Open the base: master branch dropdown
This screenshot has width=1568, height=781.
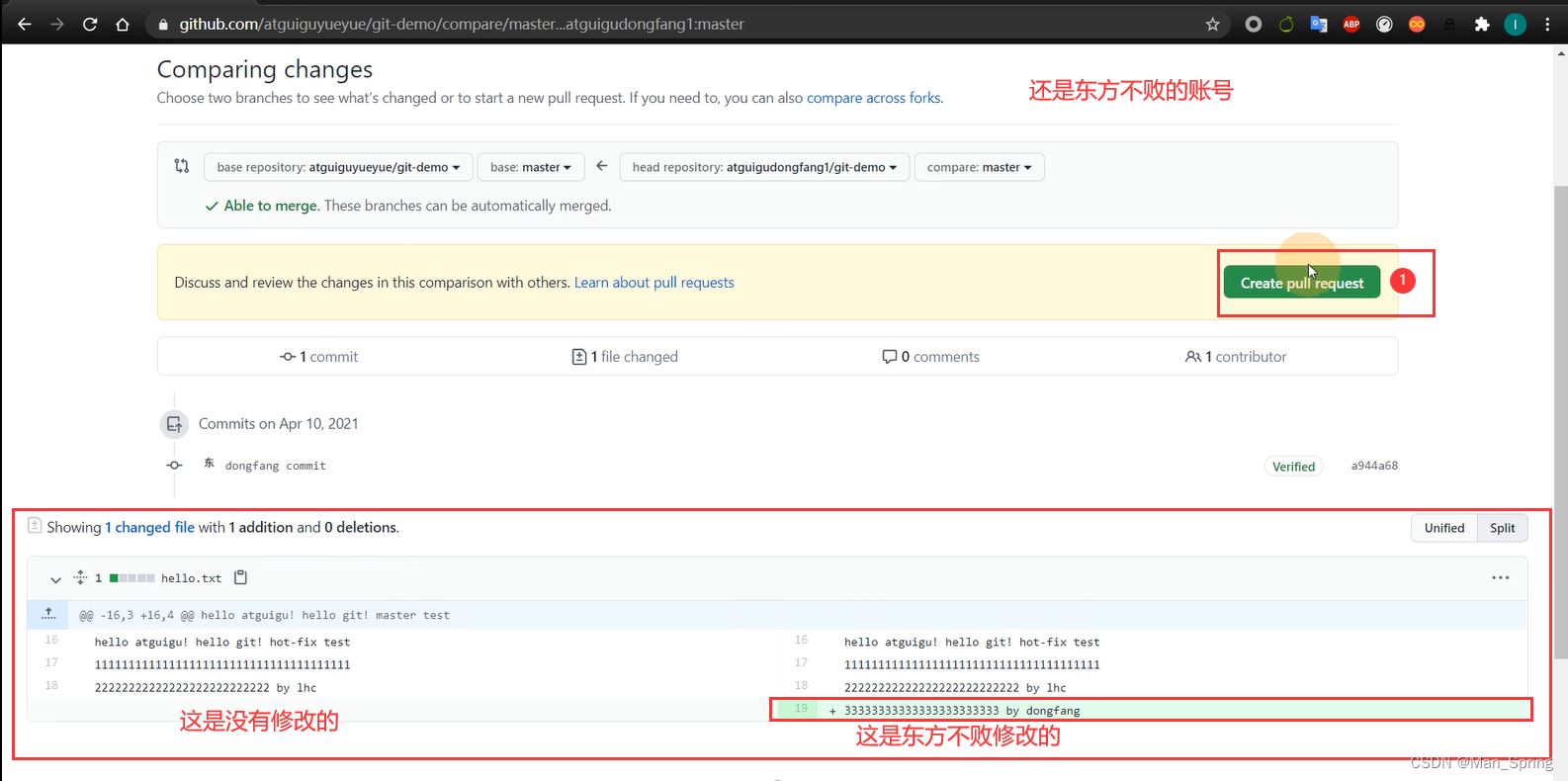531,167
